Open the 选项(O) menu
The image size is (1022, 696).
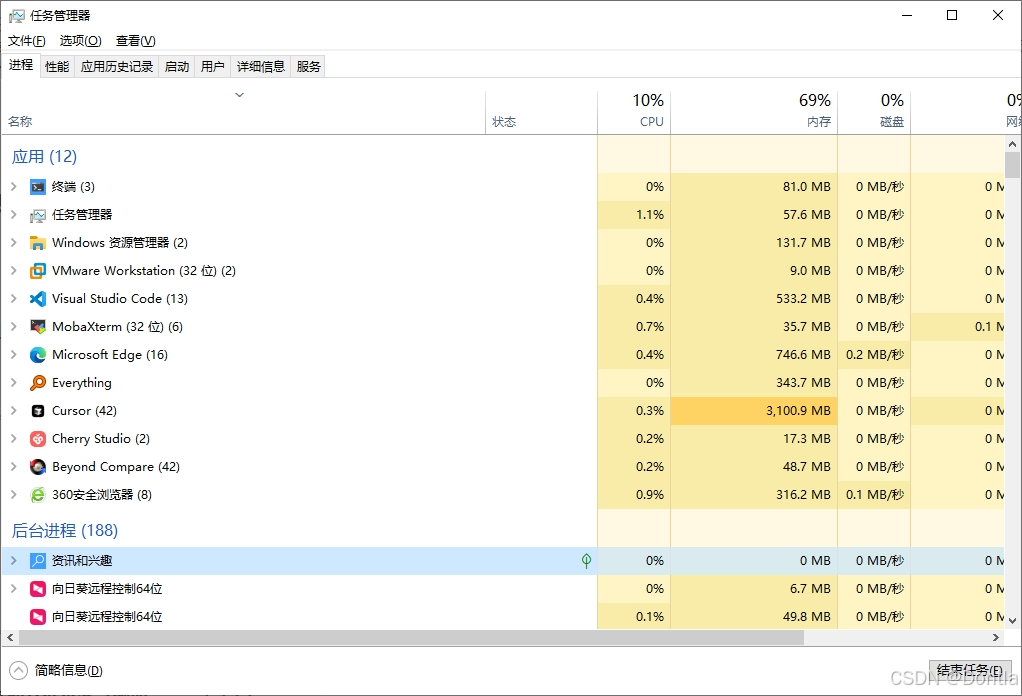(81, 41)
